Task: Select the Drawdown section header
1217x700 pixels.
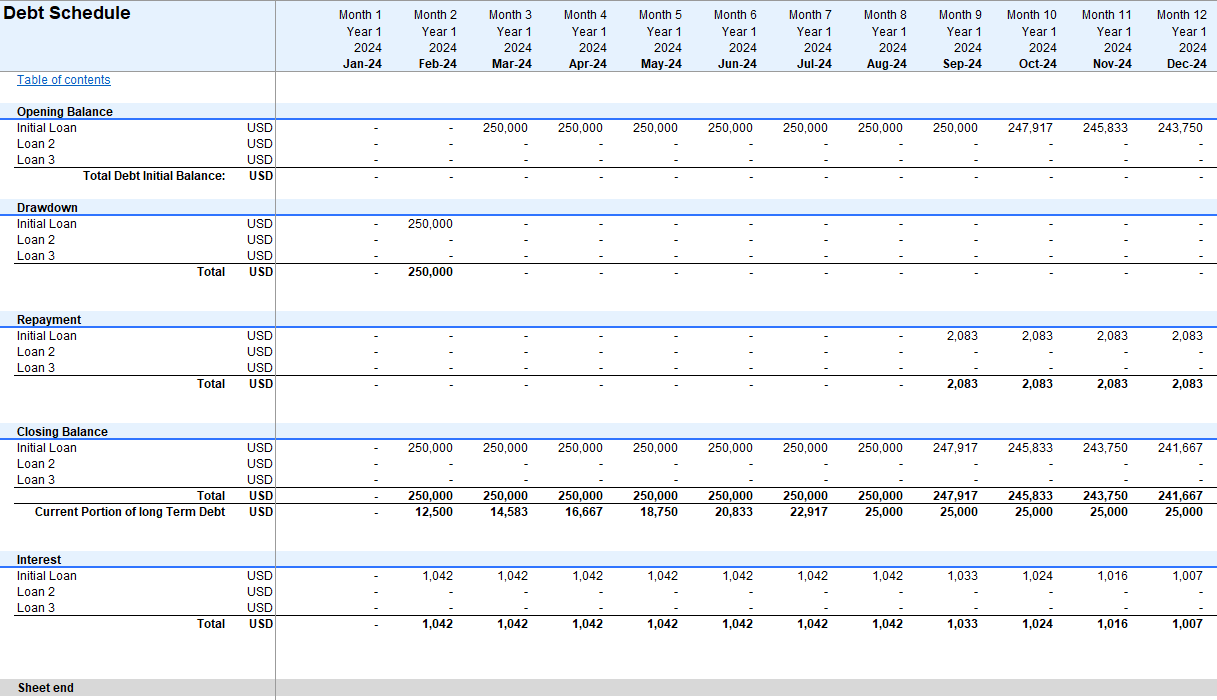Action: (47, 208)
